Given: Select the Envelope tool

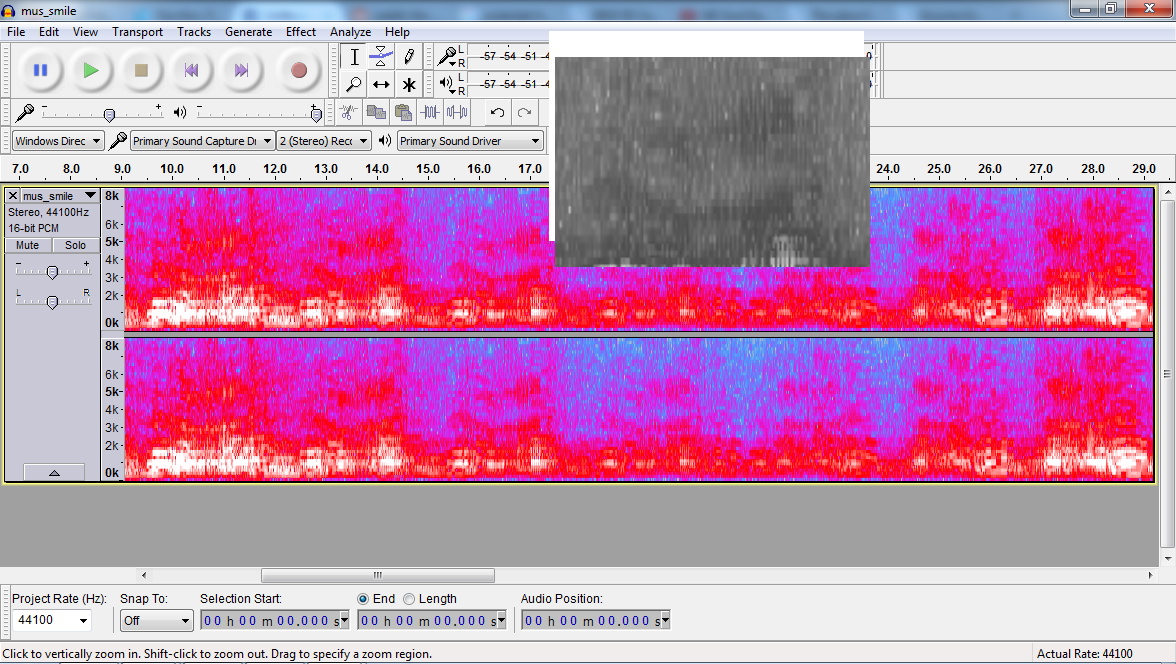Looking at the screenshot, I should click(381, 57).
